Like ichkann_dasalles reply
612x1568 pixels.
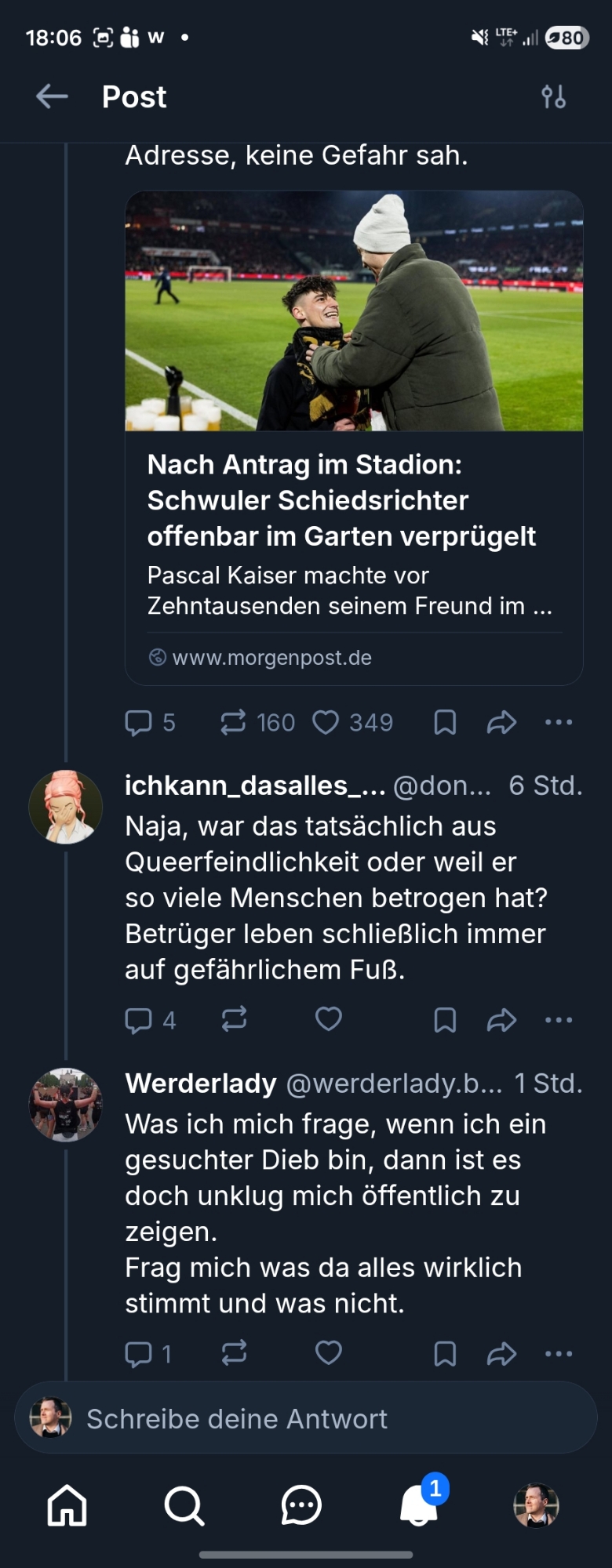[328, 1019]
